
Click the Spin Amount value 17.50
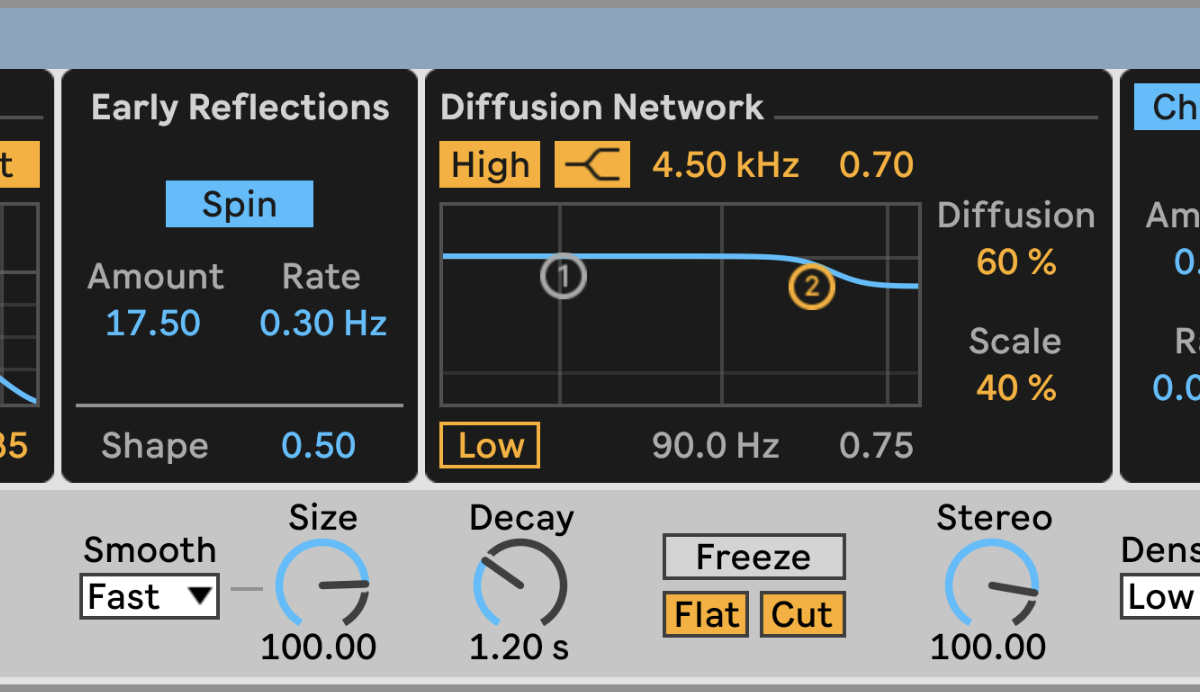(x=153, y=324)
